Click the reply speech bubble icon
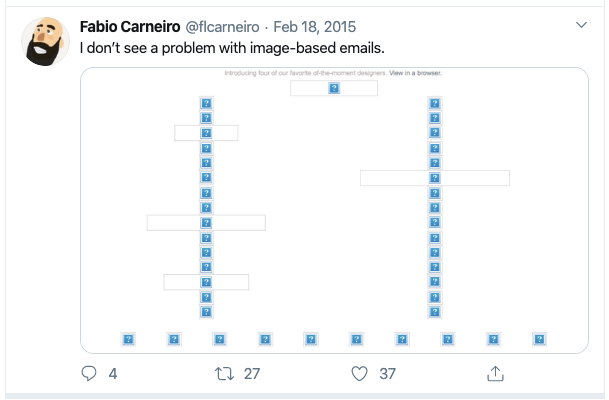 tap(89, 374)
